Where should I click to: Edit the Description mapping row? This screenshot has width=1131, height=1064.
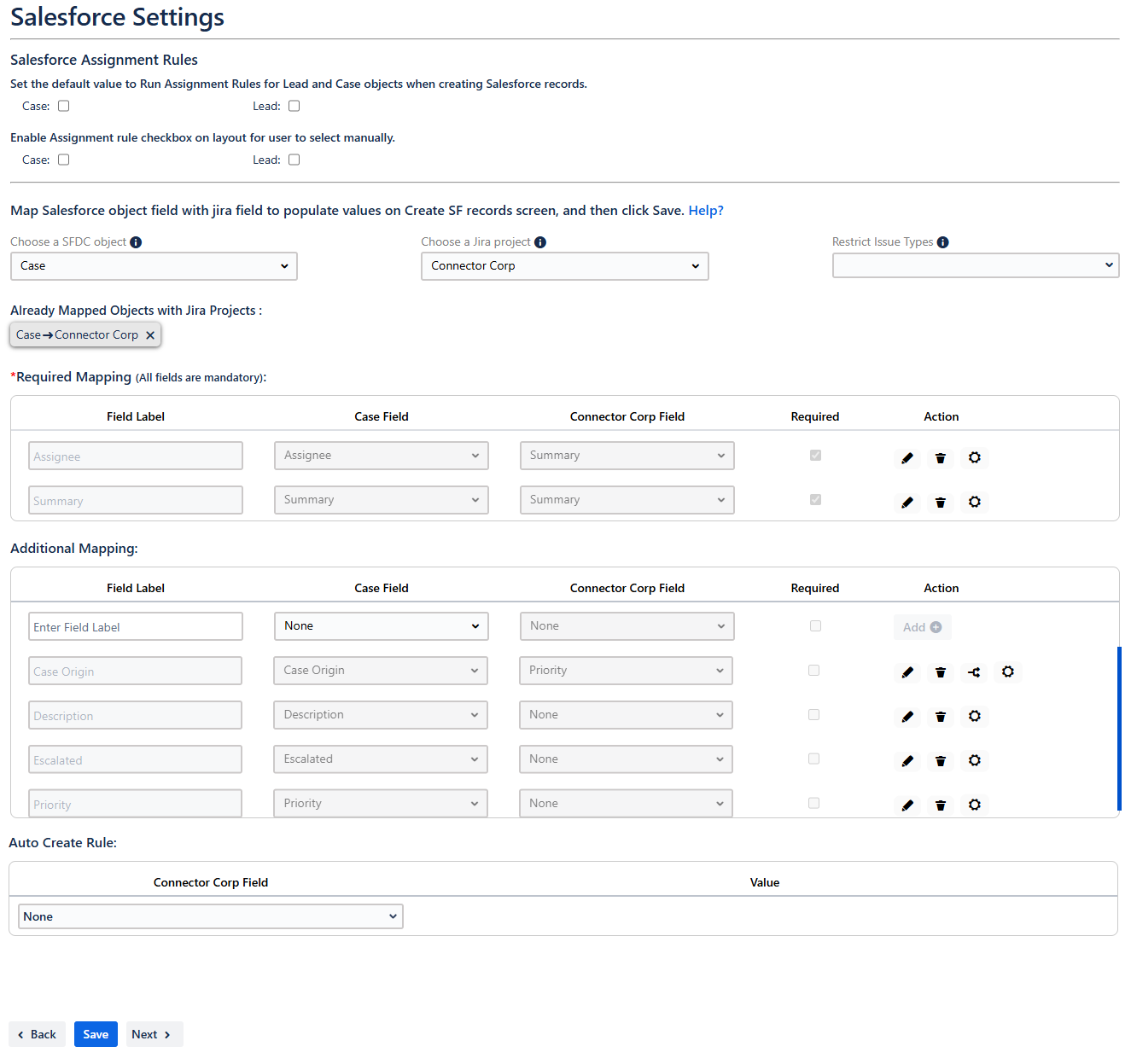(x=907, y=717)
